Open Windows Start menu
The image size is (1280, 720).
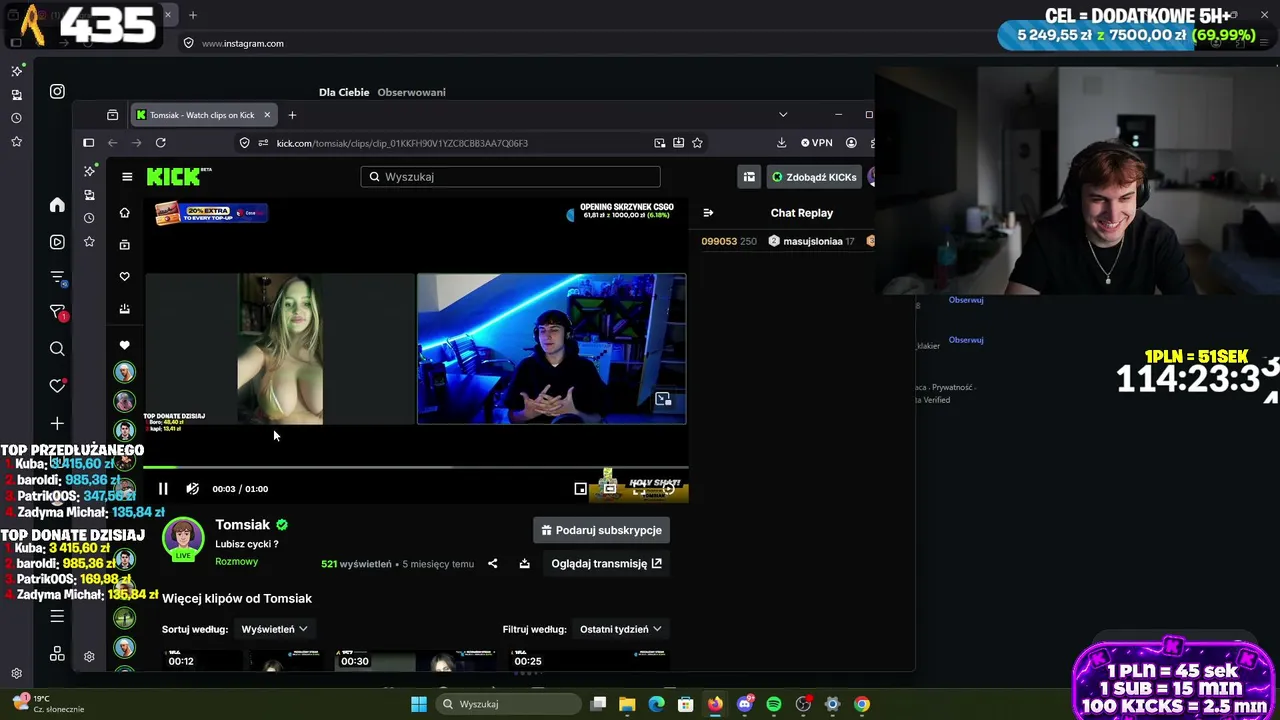pyautogui.click(x=419, y=704)
